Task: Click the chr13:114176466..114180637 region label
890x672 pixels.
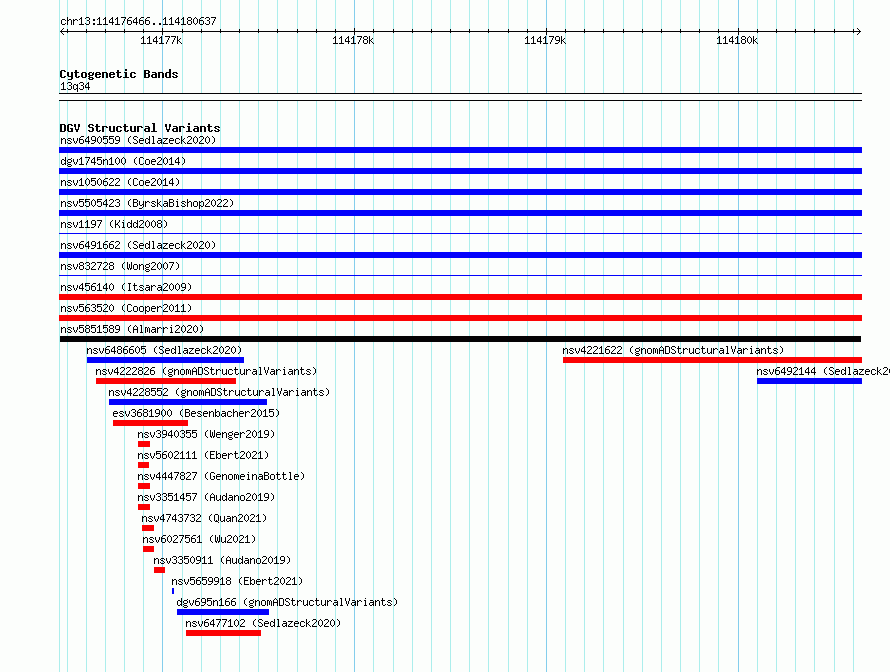Action: 138,21
